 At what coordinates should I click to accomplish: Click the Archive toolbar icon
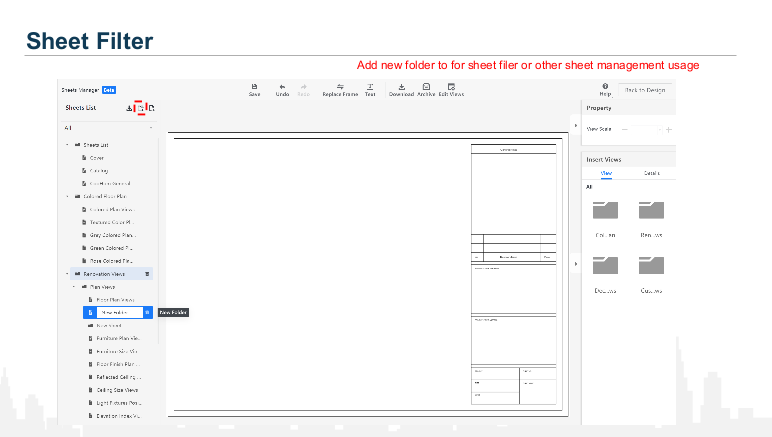pos(426,87)
